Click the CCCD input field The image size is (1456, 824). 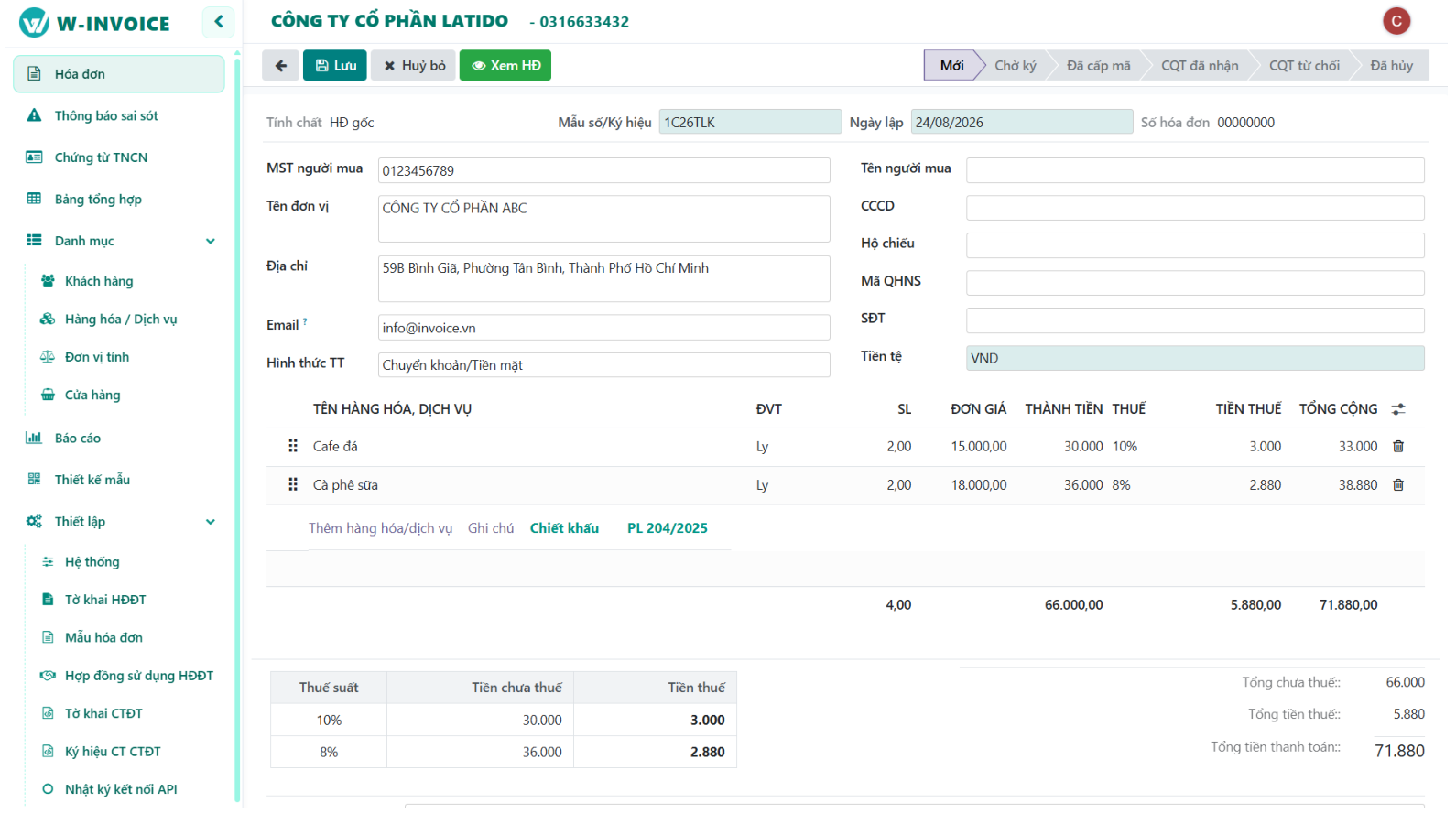click(x=1195, y=208)
